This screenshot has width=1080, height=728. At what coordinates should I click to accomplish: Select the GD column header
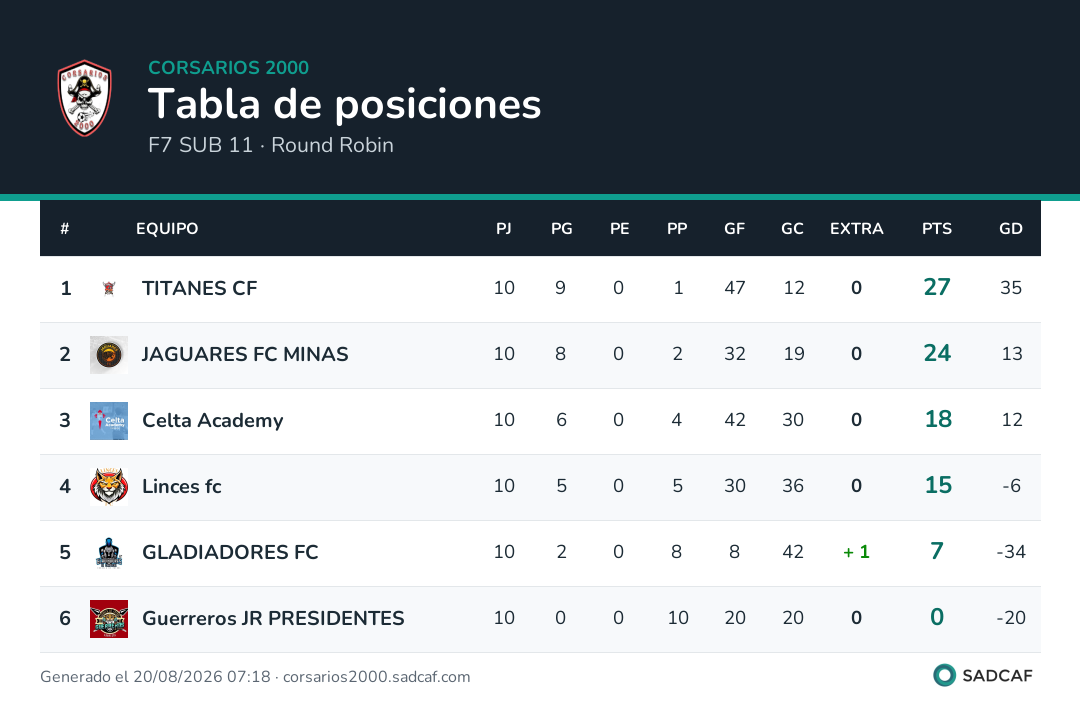tap(1010, 229)
